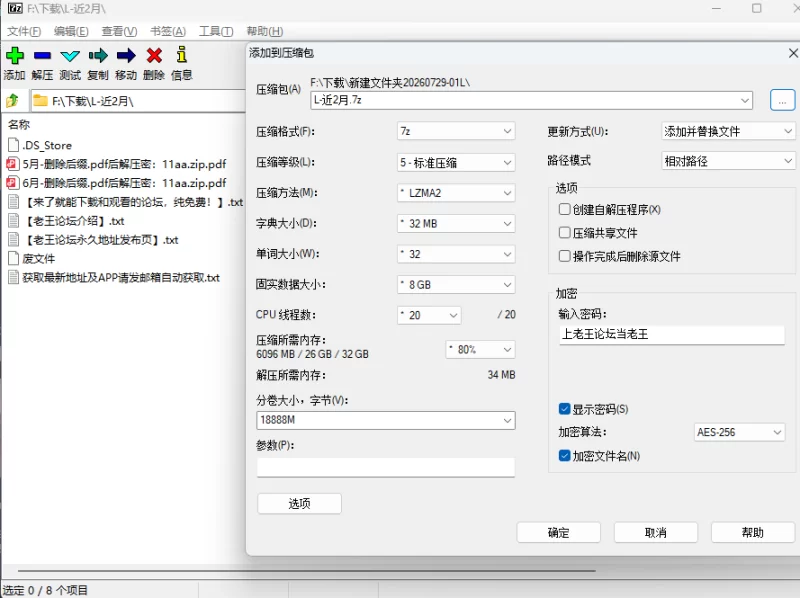The image size is (800, 598).
Task: Click the PDF icon of the 6月 file
Action: coord(13,183)
